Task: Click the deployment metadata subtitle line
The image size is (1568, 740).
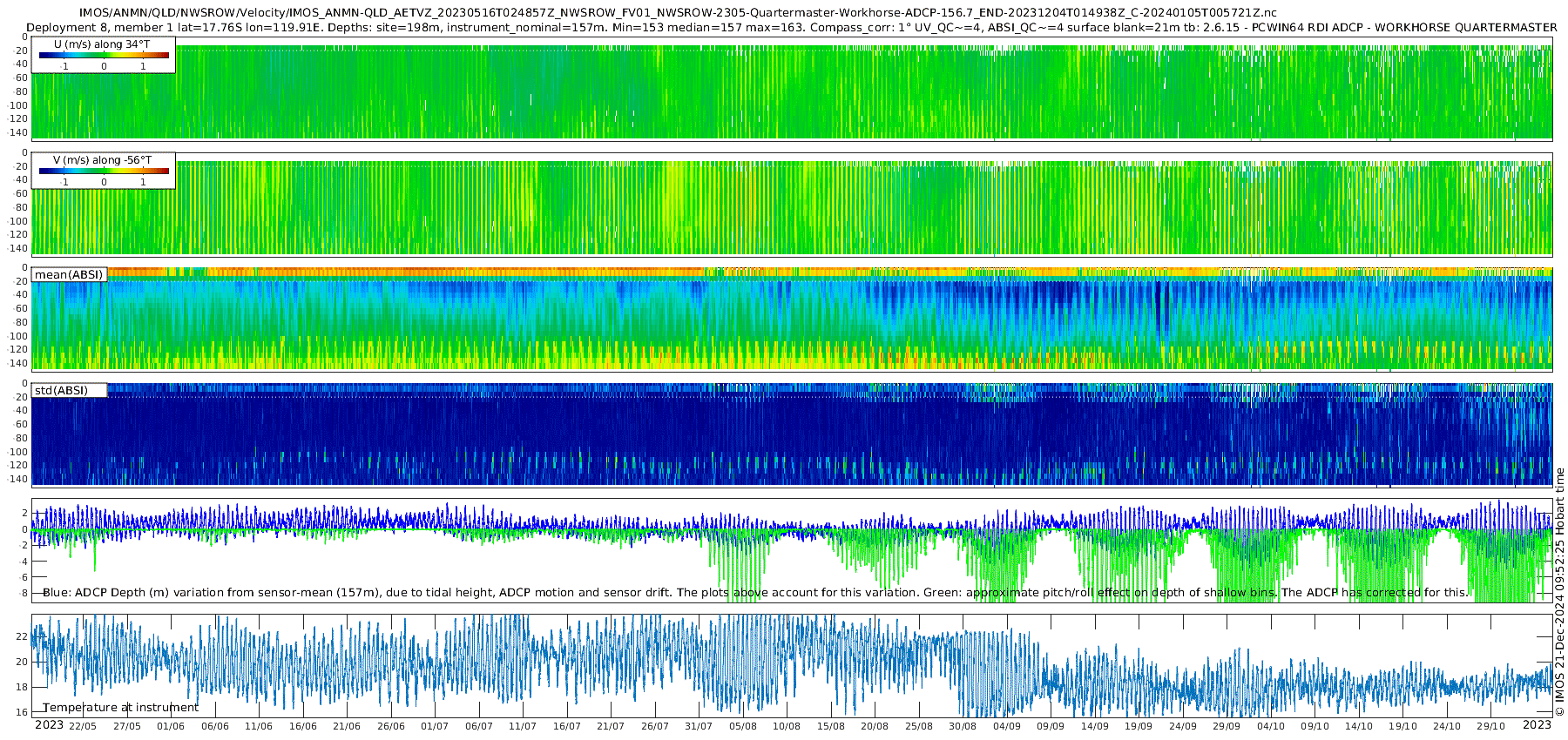Action: pyautogui.click(x=792, y=27)
